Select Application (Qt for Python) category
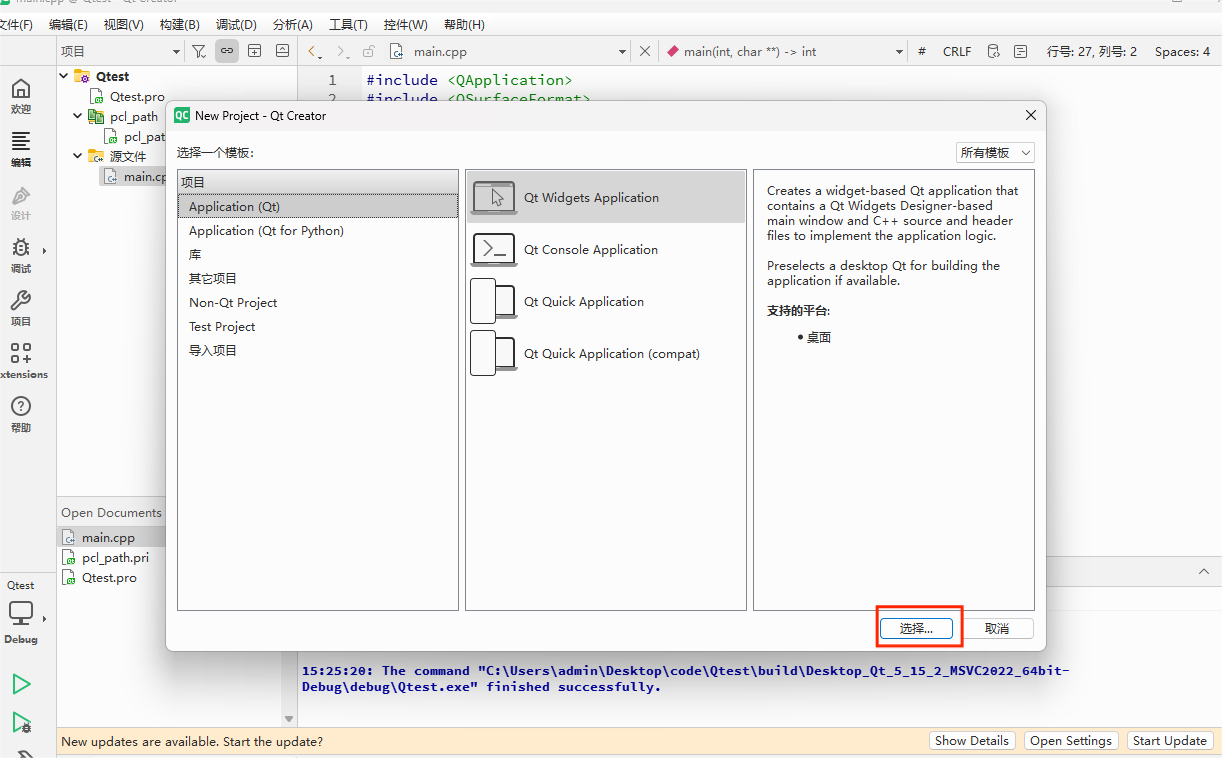This screenshot has width=1222, height=758. 318,231
